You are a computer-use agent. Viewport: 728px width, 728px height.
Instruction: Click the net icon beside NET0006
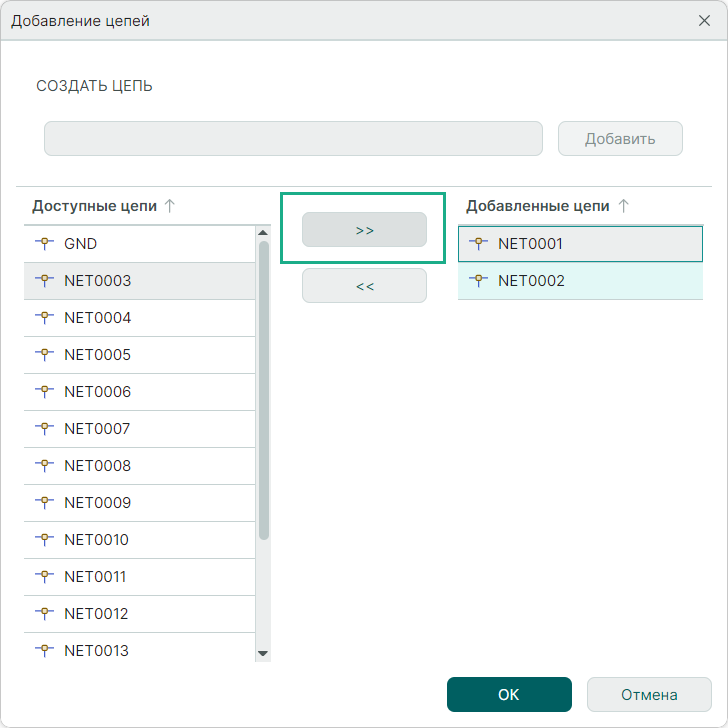tap(43, 392)
